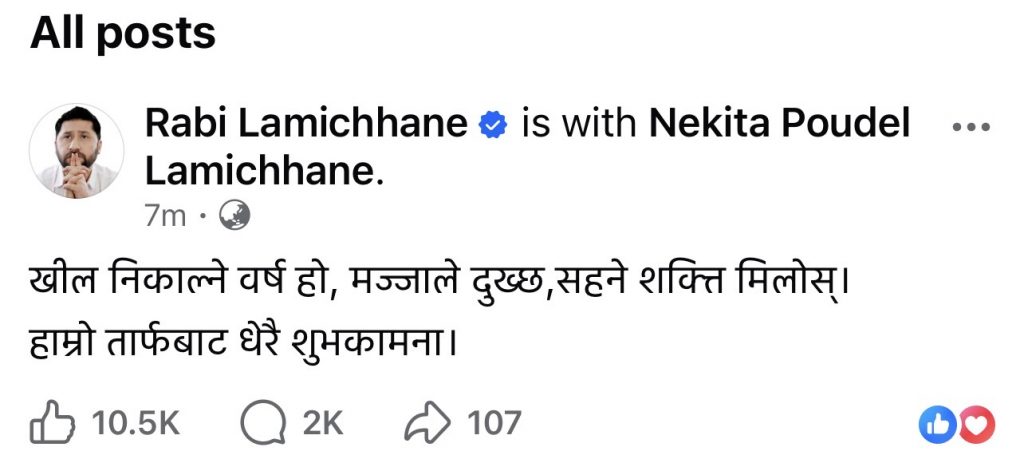Viewport: 1024px width, 459px height.
Task: View the 107 shares count
Action: [x=494, y=423]
